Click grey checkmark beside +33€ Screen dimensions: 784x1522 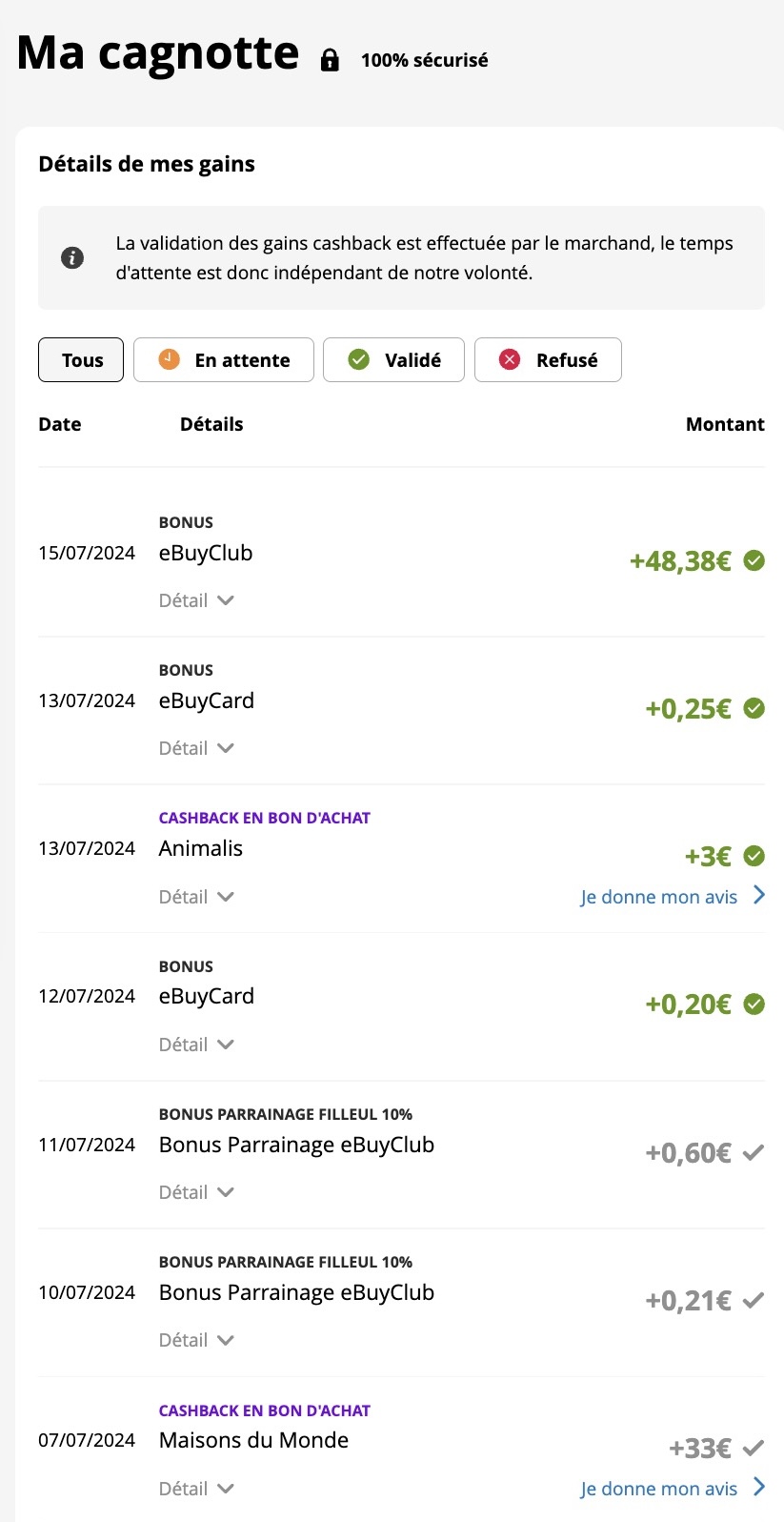pyautogui.click(x=754, y=1449)
